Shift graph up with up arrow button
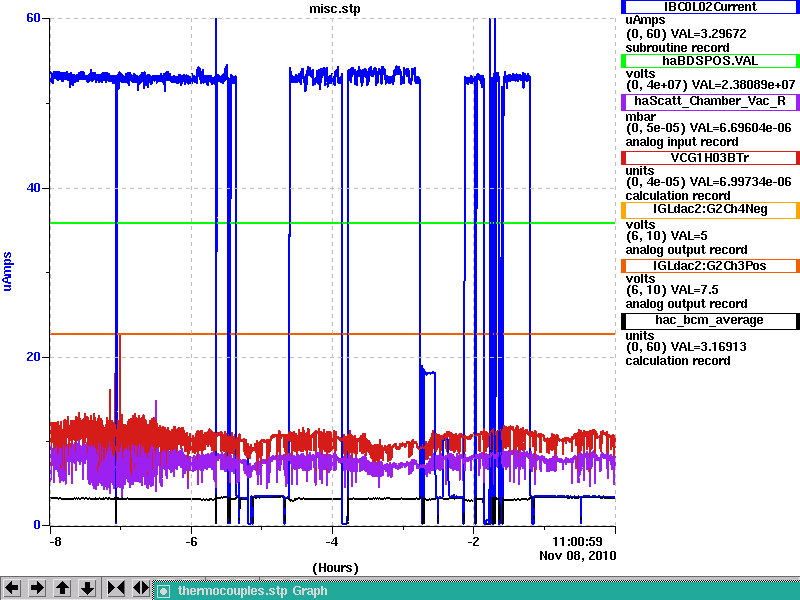The width and height of the screenshot is (800, 600). click(x=62, y=588)
